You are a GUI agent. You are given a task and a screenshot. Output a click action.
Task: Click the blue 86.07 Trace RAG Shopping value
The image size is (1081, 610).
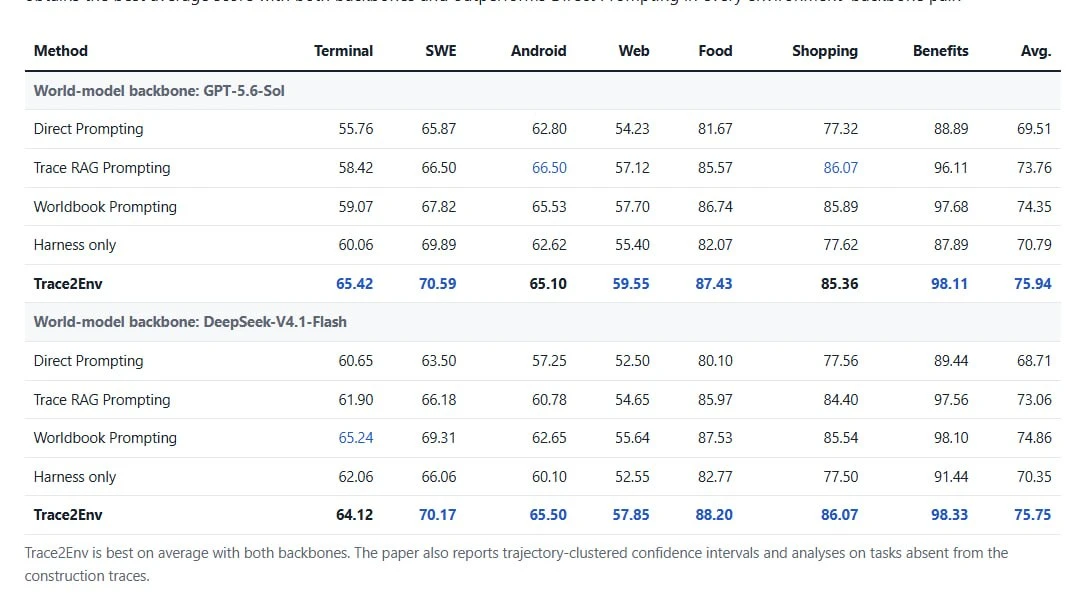click(x=840, y=167)
